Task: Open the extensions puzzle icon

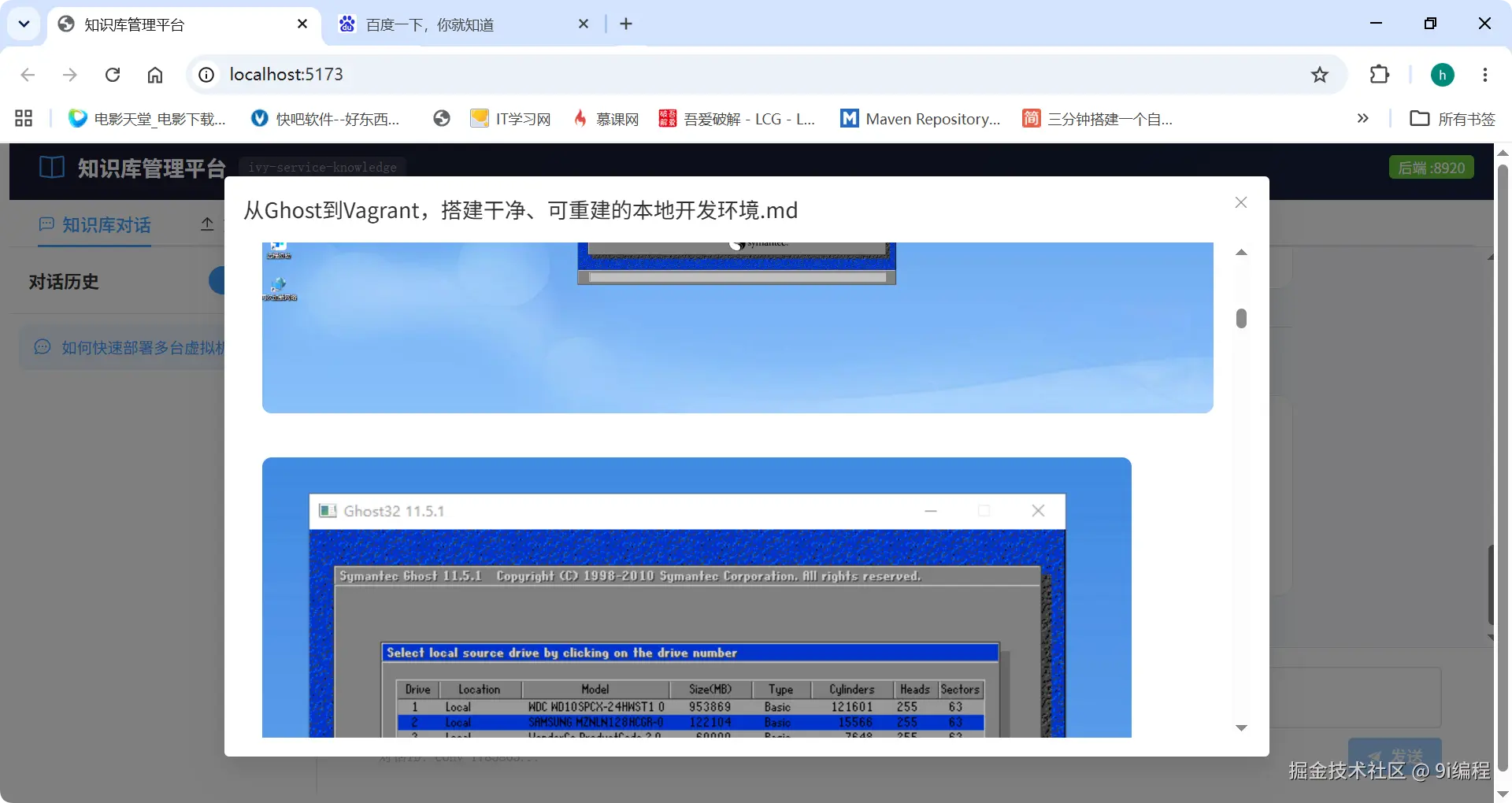Action: 1380,75
